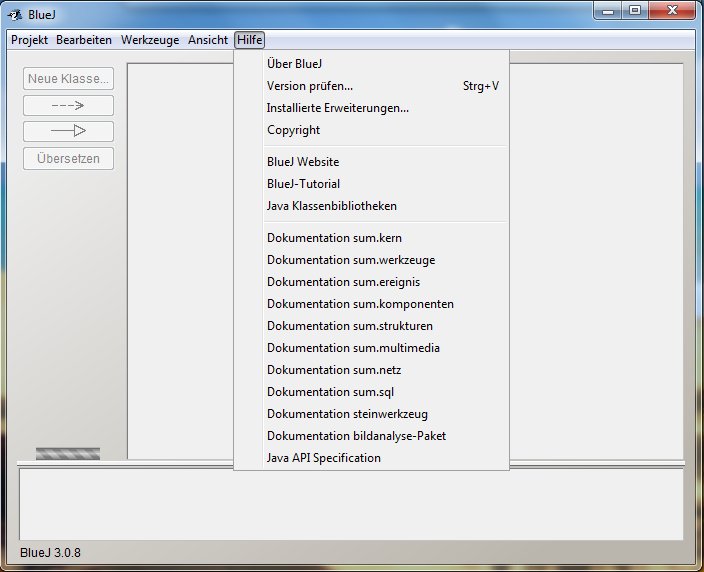Open the Bearbeiten menu
704x572 pixels.
(84, 40)
